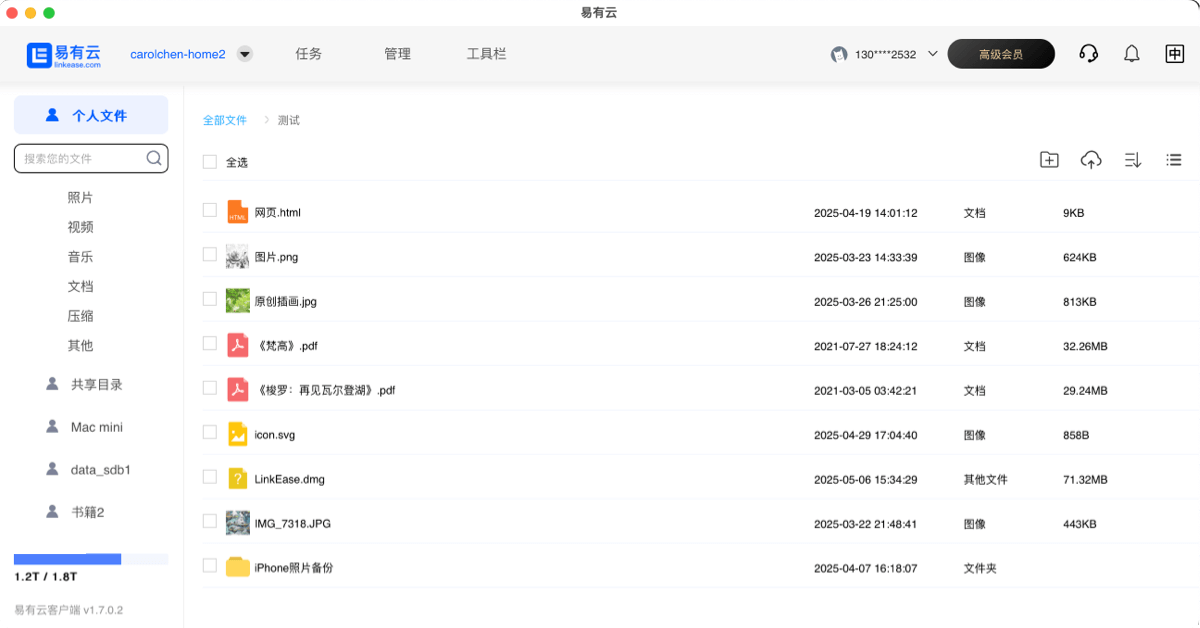Expand the 个人文件 section in sidebar
1200x628 pixels.
pyautogui.click(x=91, y=115)
